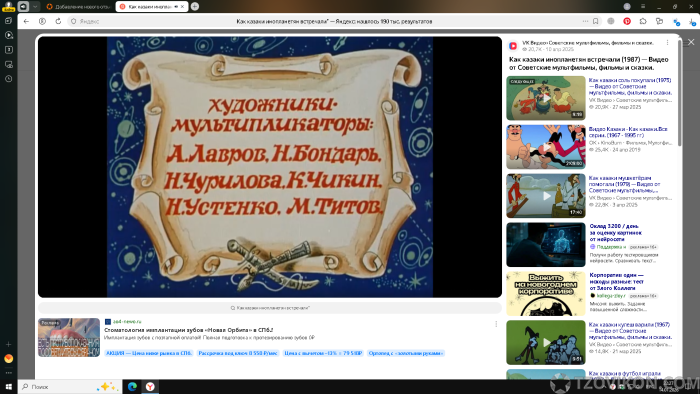Click the main video player showing the credits
The width and height of the screenshot is (700, 394).
[270, 167]
